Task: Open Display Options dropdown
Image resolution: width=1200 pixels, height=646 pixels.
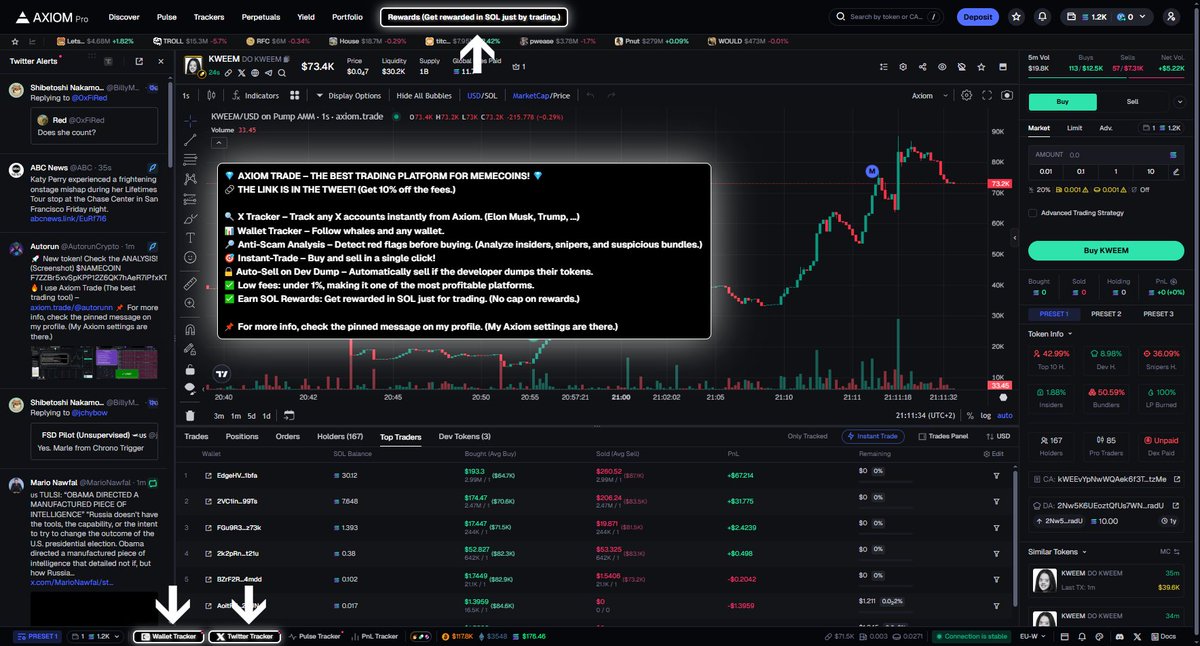Action: pyautogui.click(x=349, y=95)
